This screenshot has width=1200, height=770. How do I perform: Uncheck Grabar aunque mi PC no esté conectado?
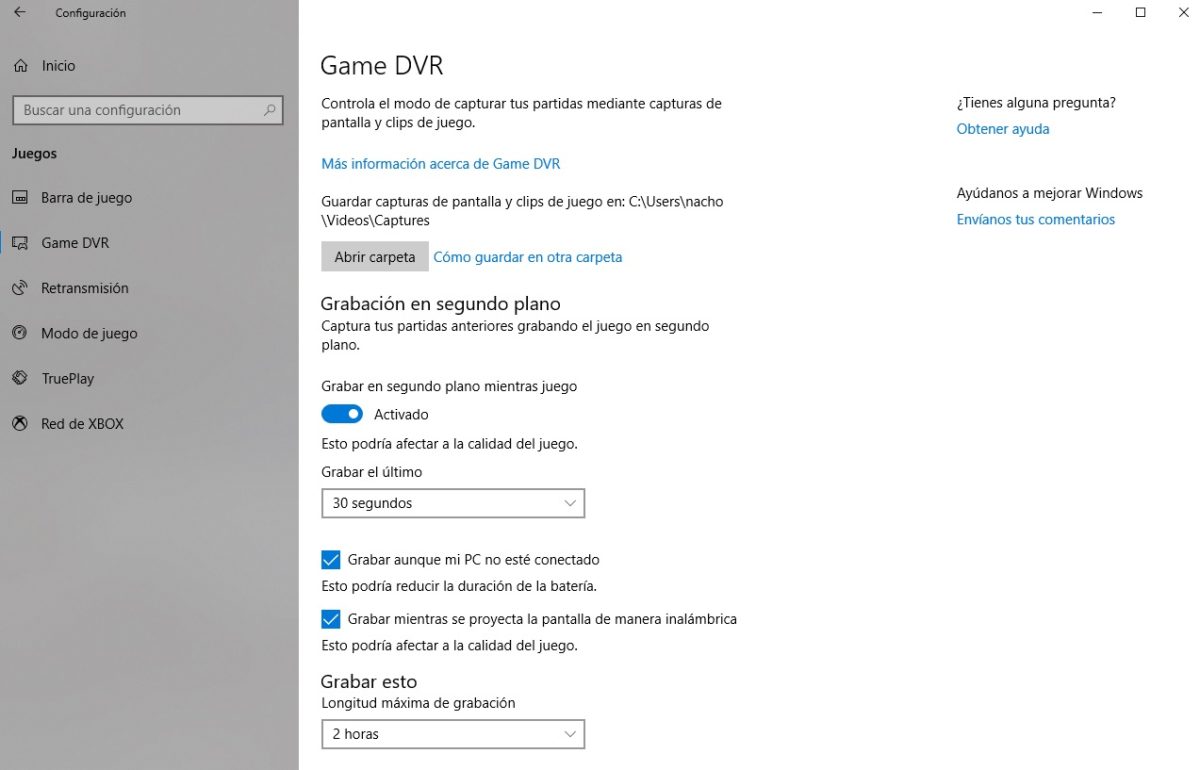[330, 559]
